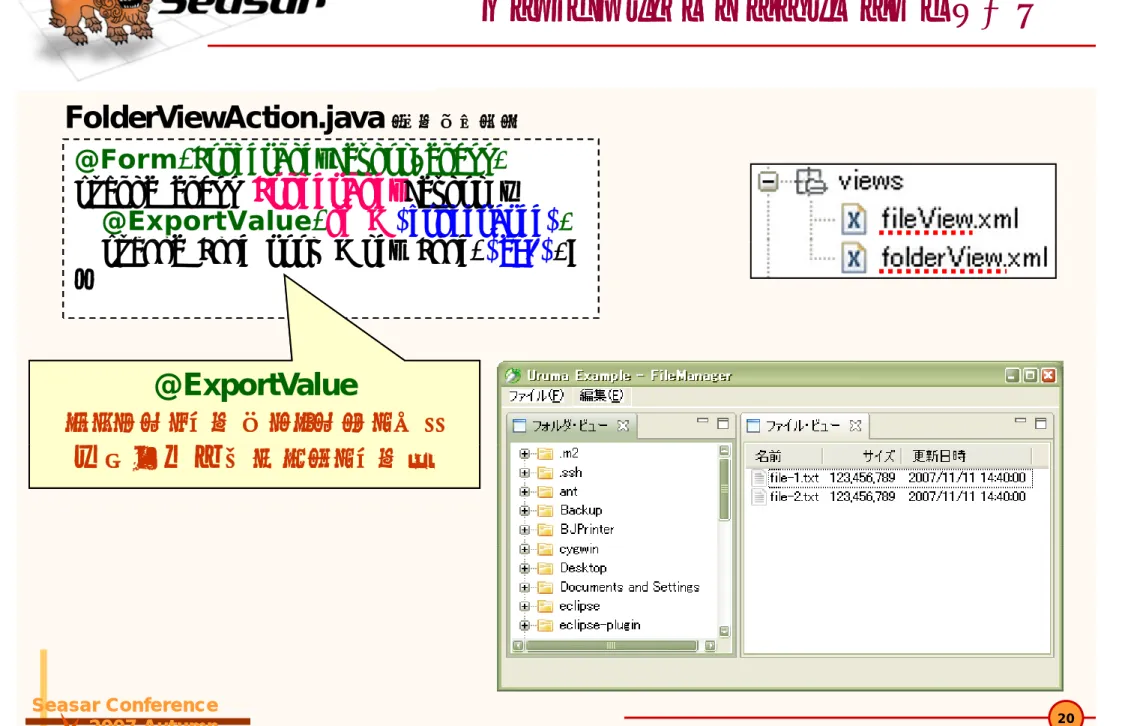This screenshot has height=726, width=1125.
Task: Open the 編集(E) menu
Action: pyautogui.click(x=601, y=395)
